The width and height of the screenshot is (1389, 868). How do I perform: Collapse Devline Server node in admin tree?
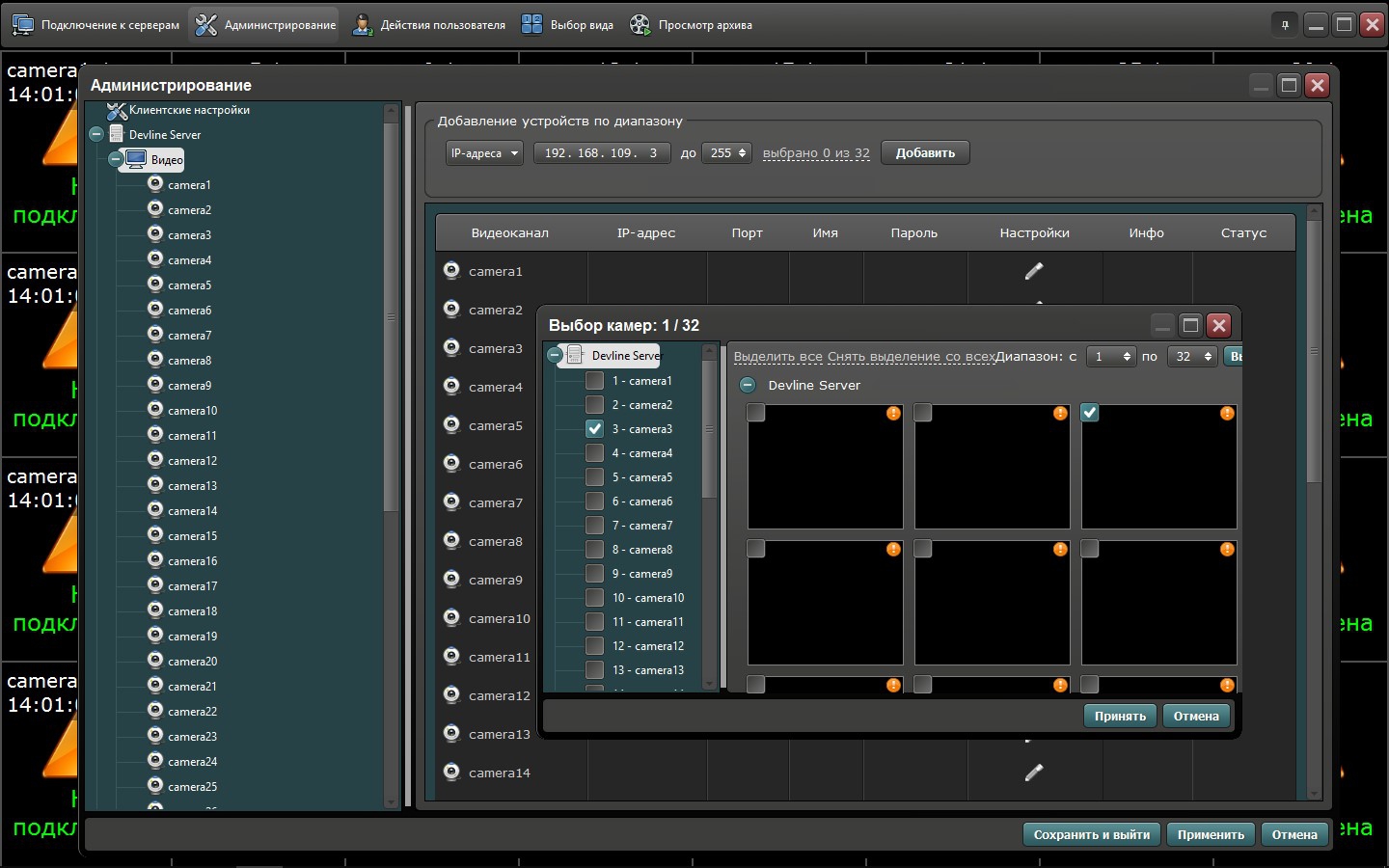[x=96, y=134]
